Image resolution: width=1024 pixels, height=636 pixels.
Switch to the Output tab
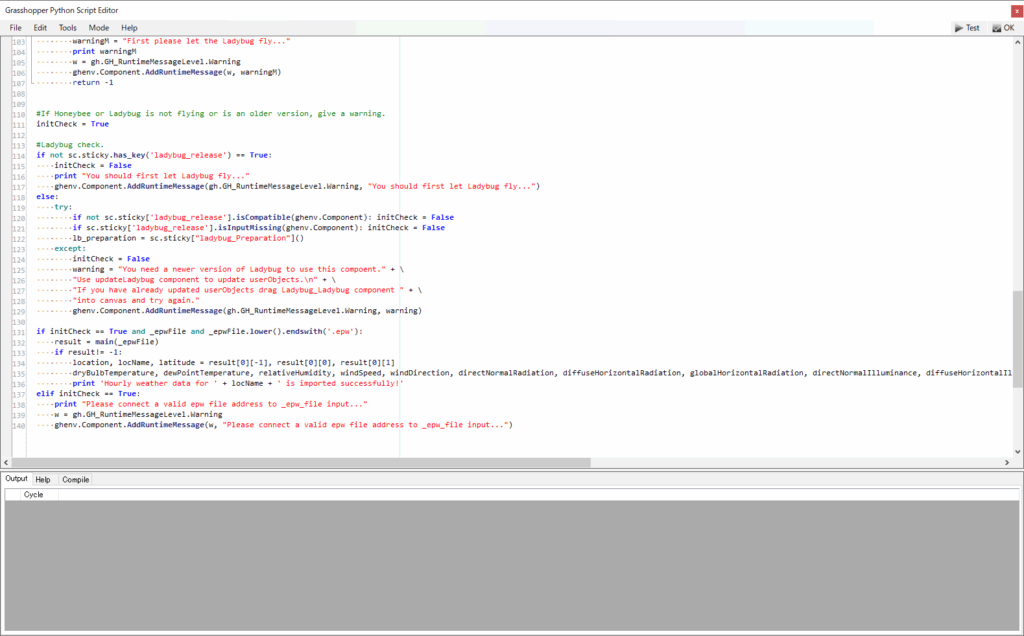(17, 480)
